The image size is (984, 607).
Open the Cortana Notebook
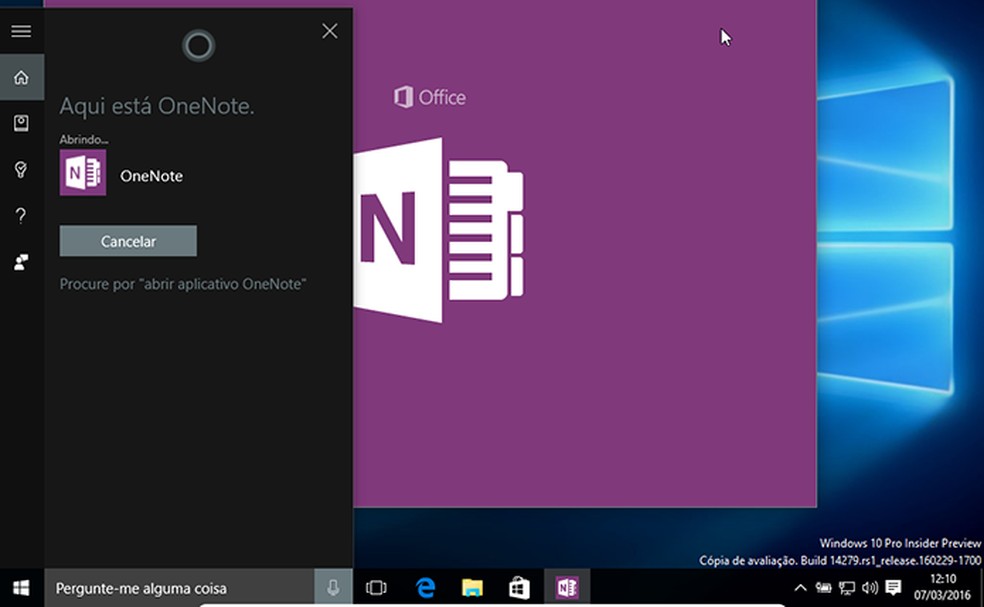point(21,123)
